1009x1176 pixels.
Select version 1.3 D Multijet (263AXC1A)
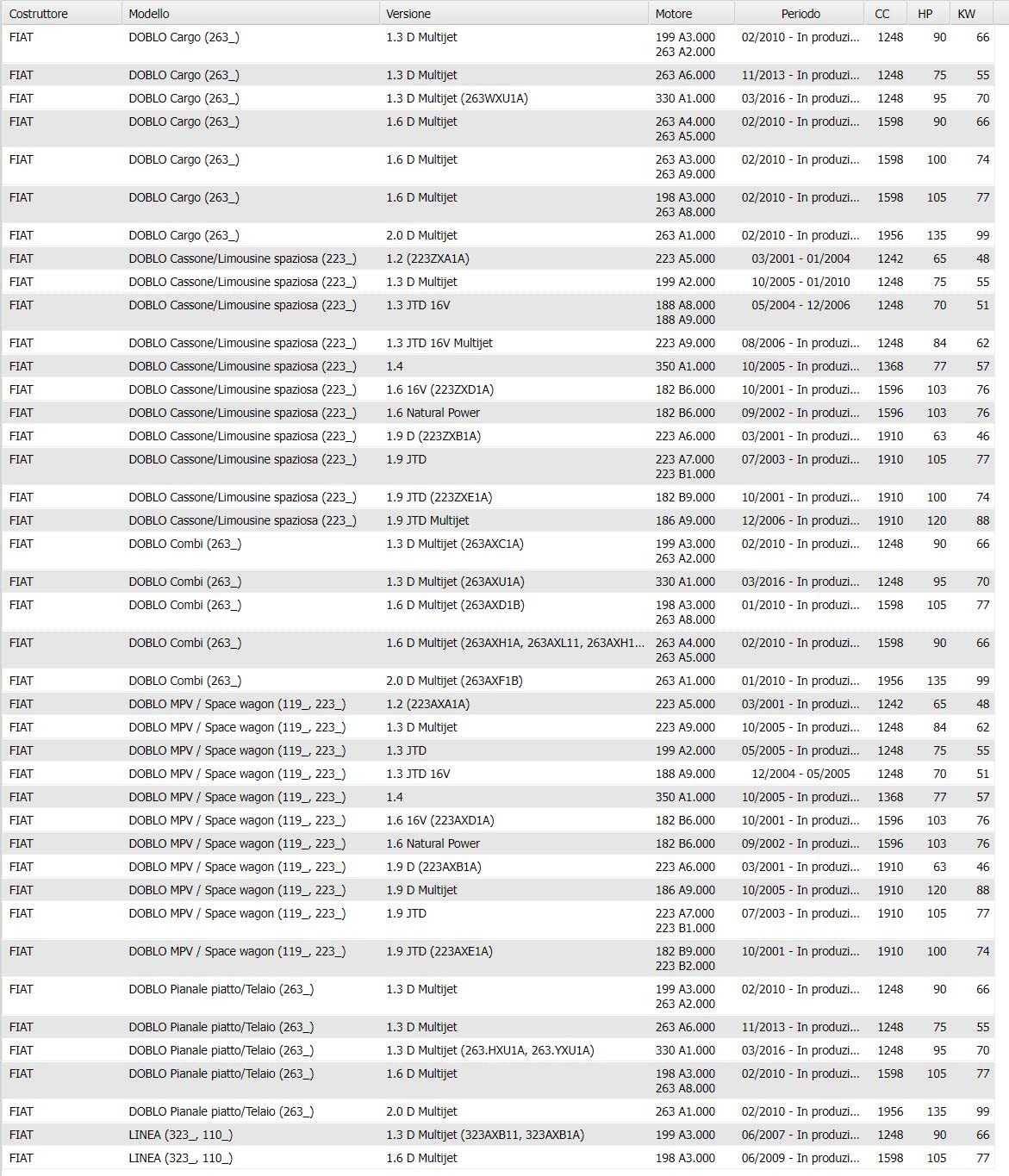[455, 544]
